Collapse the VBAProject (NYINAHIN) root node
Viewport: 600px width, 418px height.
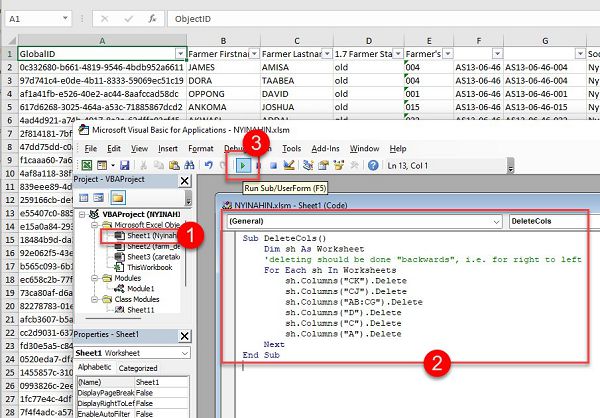[x=82, y=214]
